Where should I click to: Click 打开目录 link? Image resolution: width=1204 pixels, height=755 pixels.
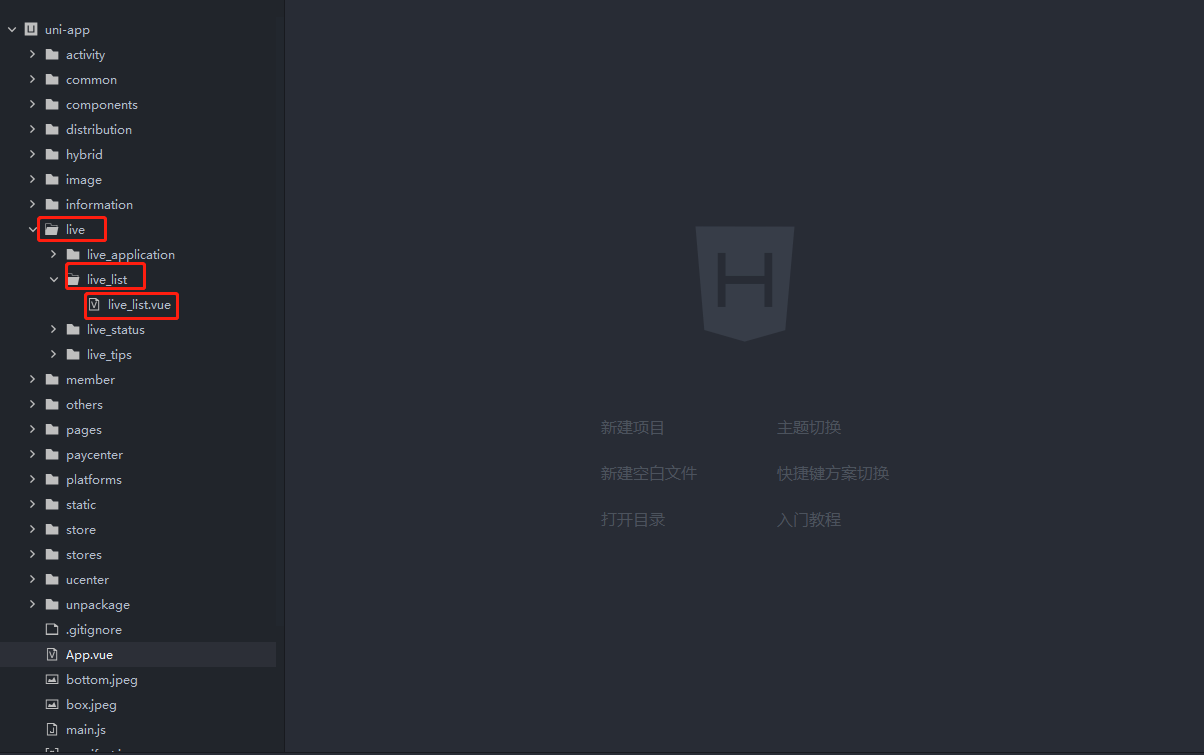coord(633,520)
